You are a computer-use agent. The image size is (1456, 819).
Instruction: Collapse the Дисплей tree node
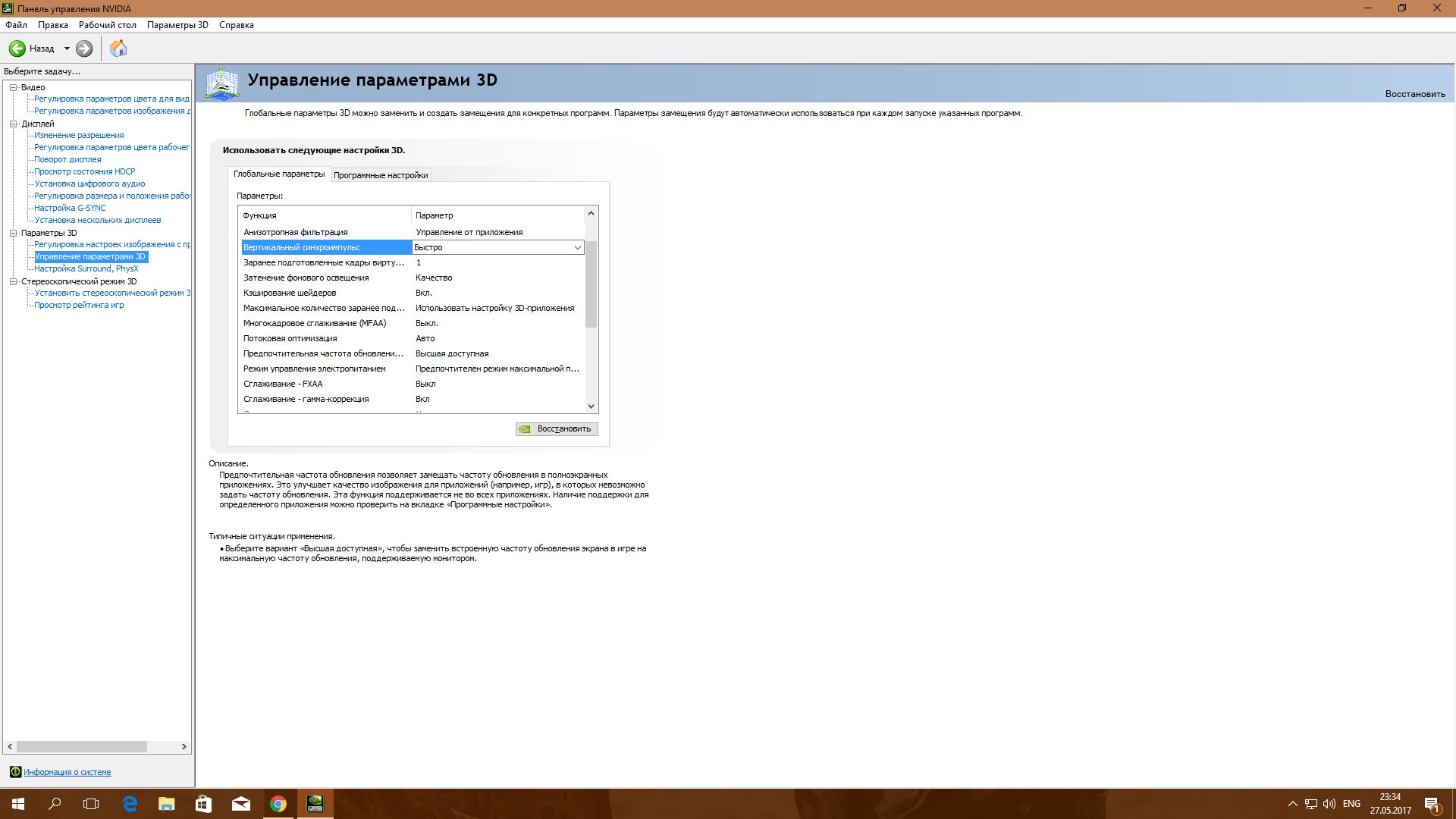tap(14, 124)
